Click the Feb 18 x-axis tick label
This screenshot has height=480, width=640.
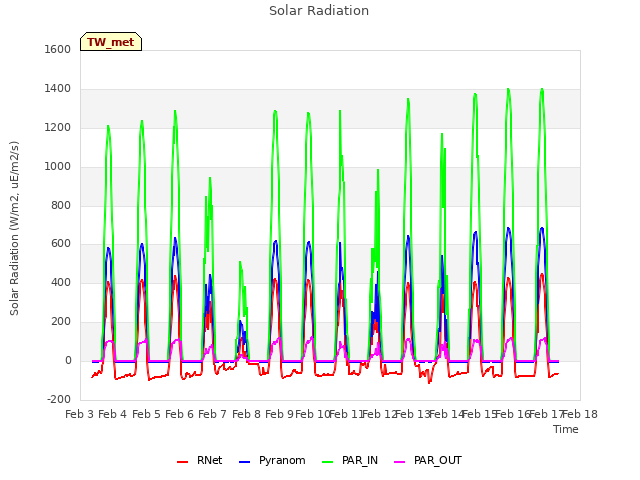click(x=580, y=414)
